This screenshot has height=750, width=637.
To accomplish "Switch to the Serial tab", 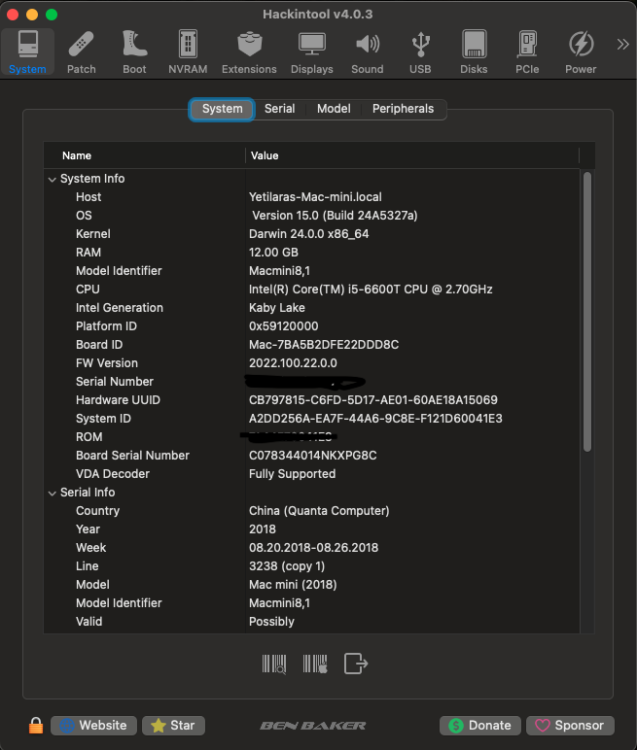I will (280, 109).
